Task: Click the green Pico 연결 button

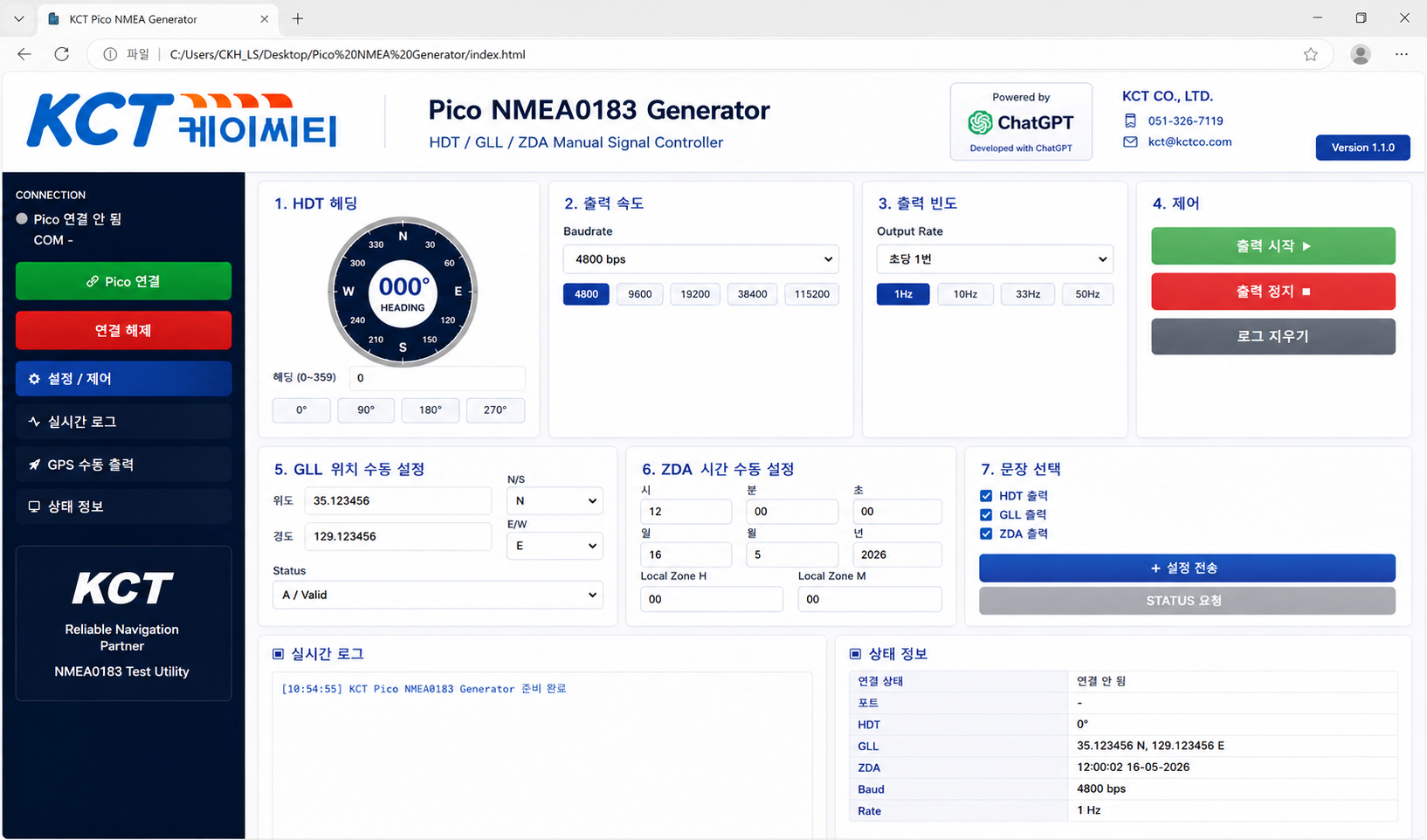Action: click(x=123, y=281)
